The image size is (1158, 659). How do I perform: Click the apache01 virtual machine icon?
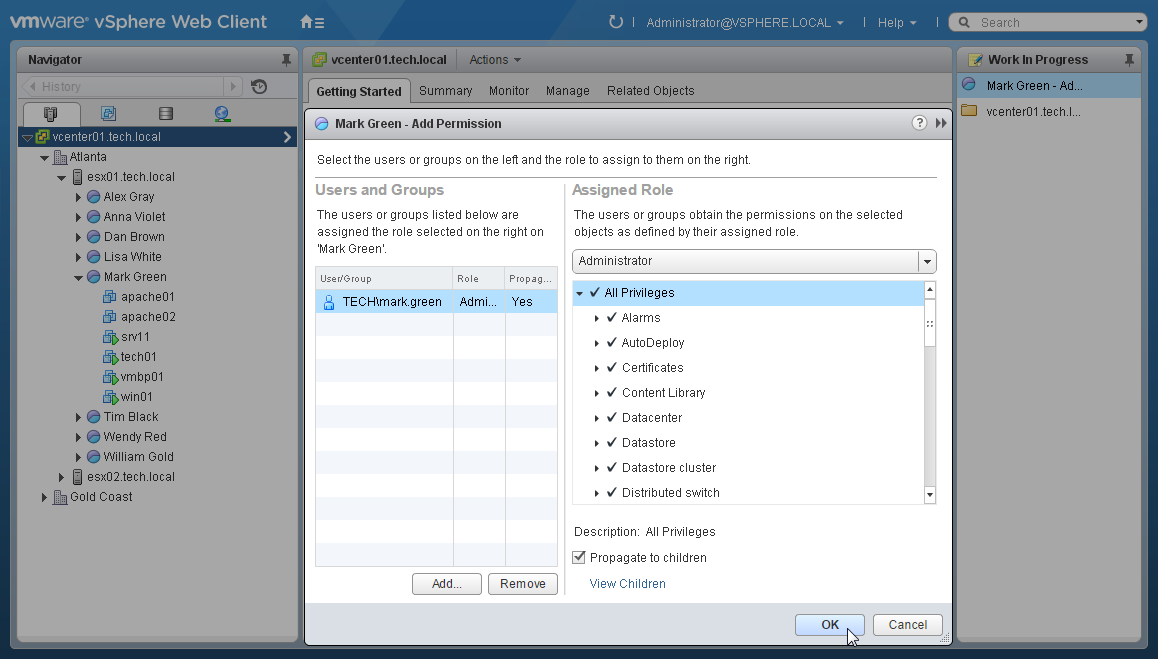(x=109, y=297)
